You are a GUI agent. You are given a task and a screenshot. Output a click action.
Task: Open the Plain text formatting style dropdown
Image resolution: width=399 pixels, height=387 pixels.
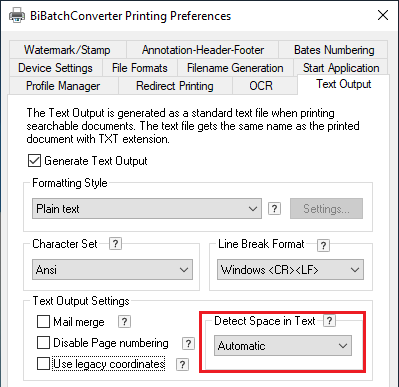click(147, 209)
